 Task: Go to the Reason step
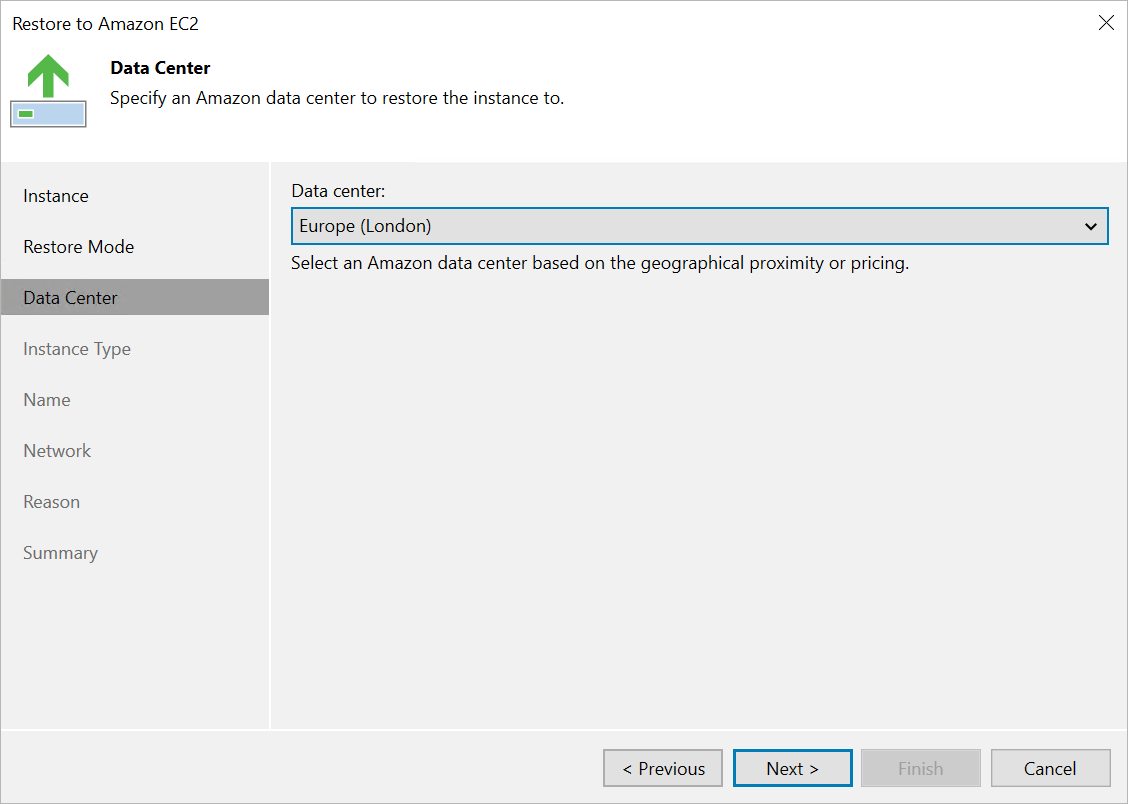click(51, 502)
